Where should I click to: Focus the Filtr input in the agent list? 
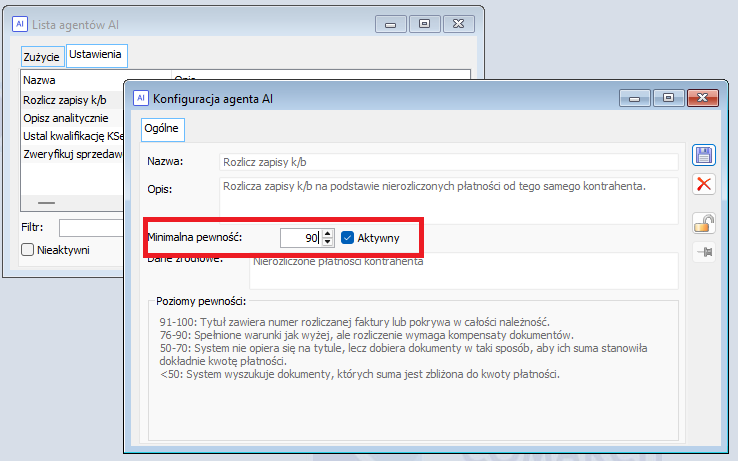92,227
